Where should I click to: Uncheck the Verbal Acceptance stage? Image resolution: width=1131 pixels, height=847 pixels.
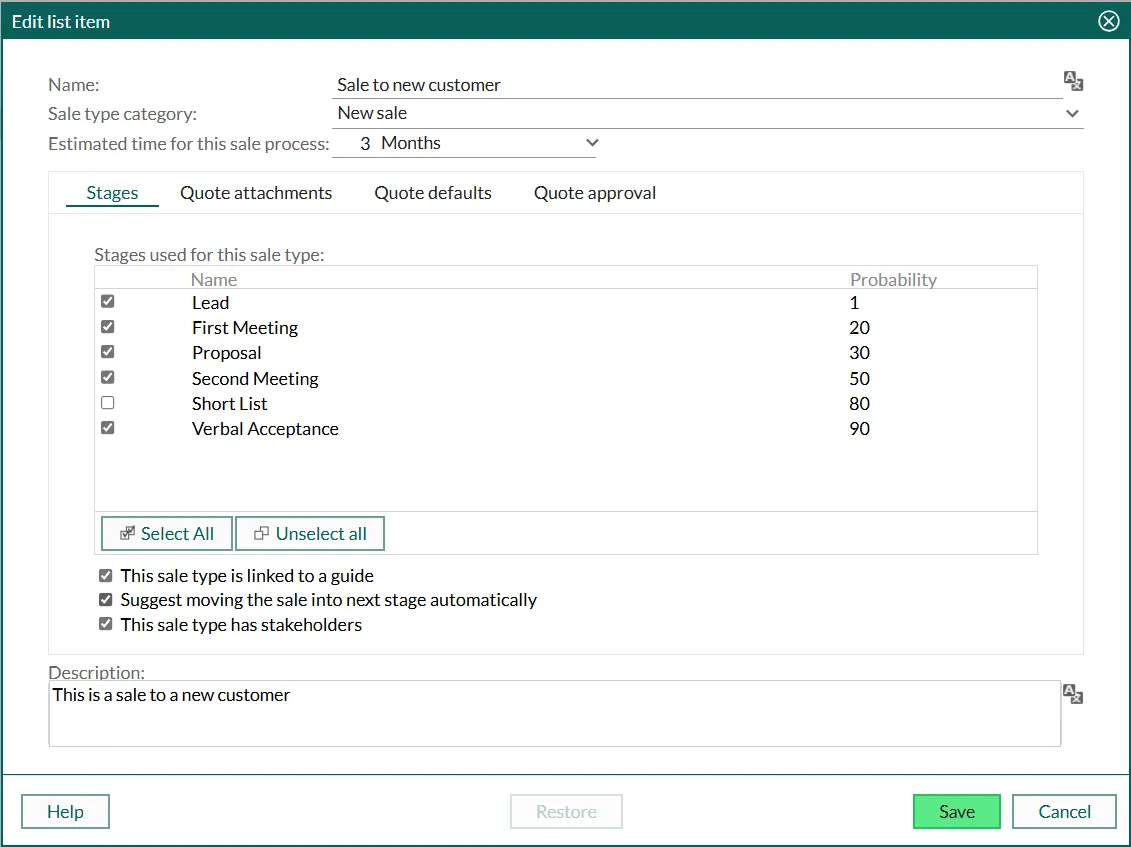[x=108, y=428]
